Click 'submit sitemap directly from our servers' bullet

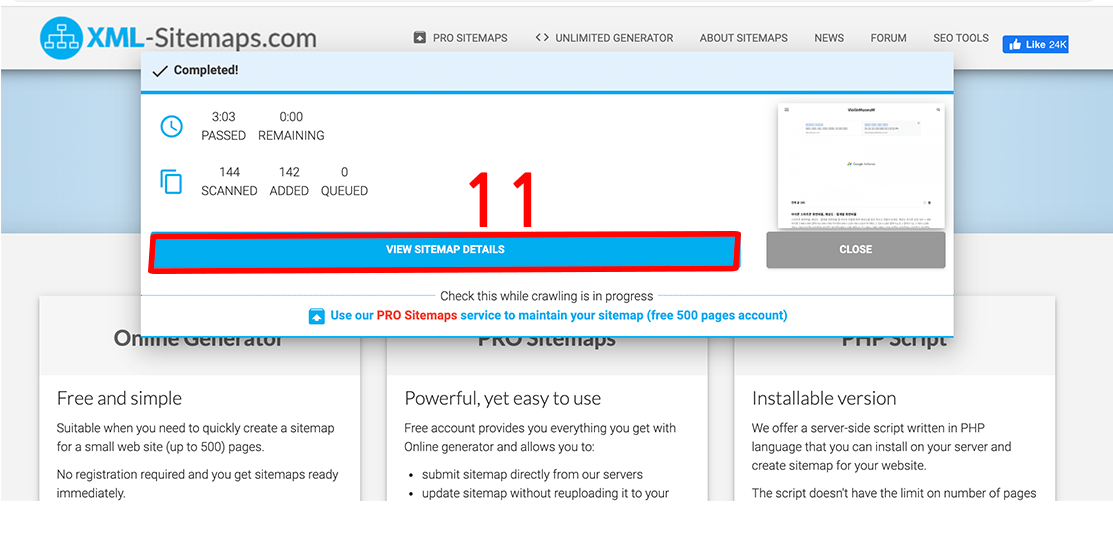pyautogui.click(x=532, y=474)
